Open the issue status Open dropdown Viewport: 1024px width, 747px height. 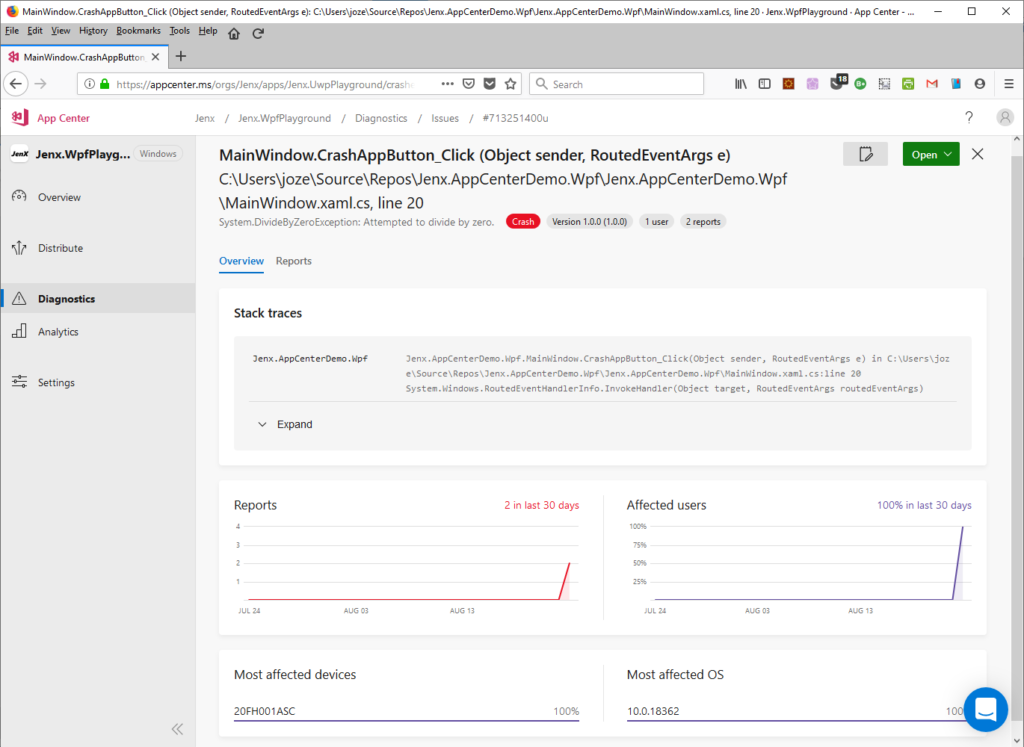coord(931,154)
